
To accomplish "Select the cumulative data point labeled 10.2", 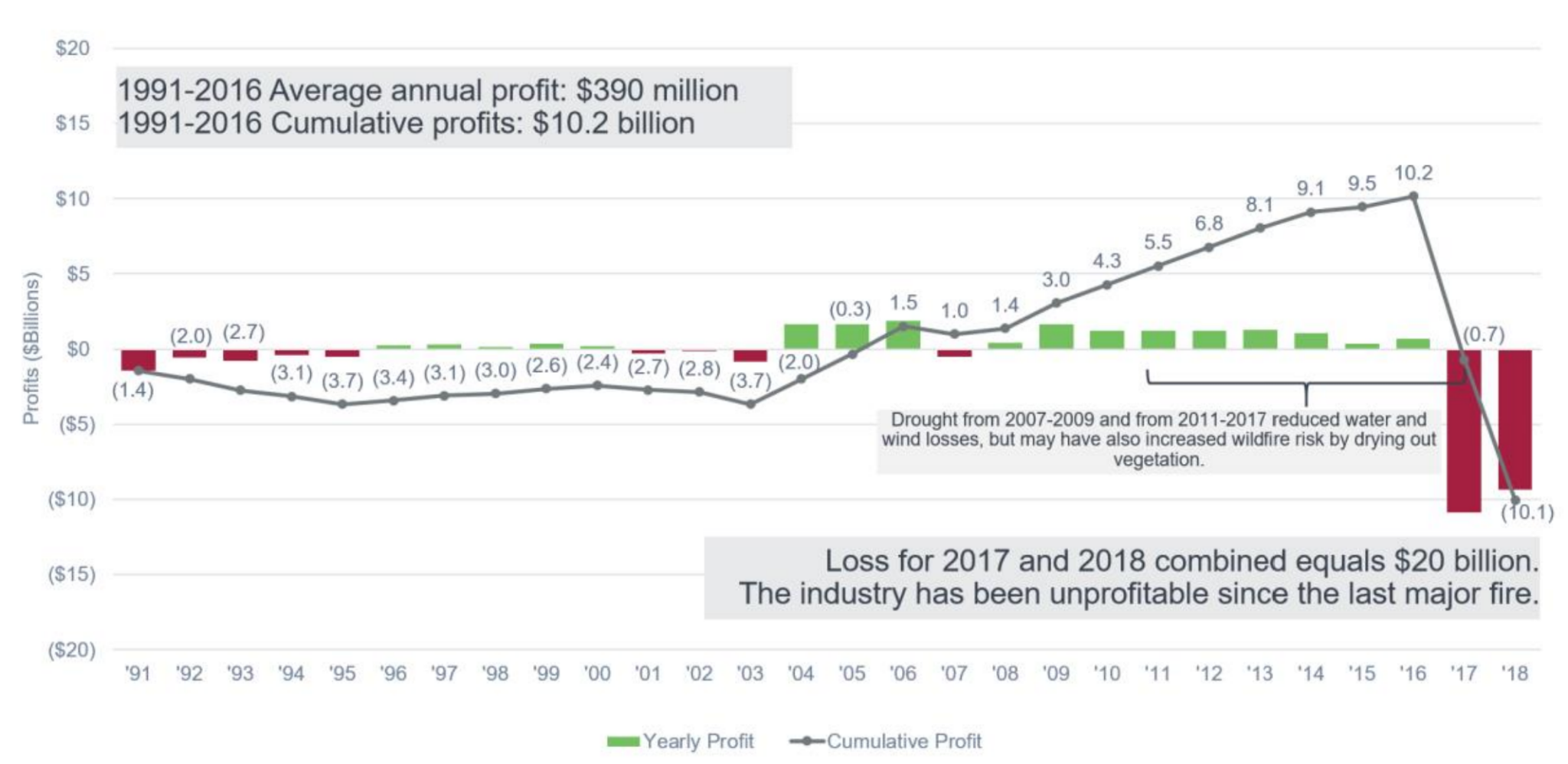I will 1413,196.
